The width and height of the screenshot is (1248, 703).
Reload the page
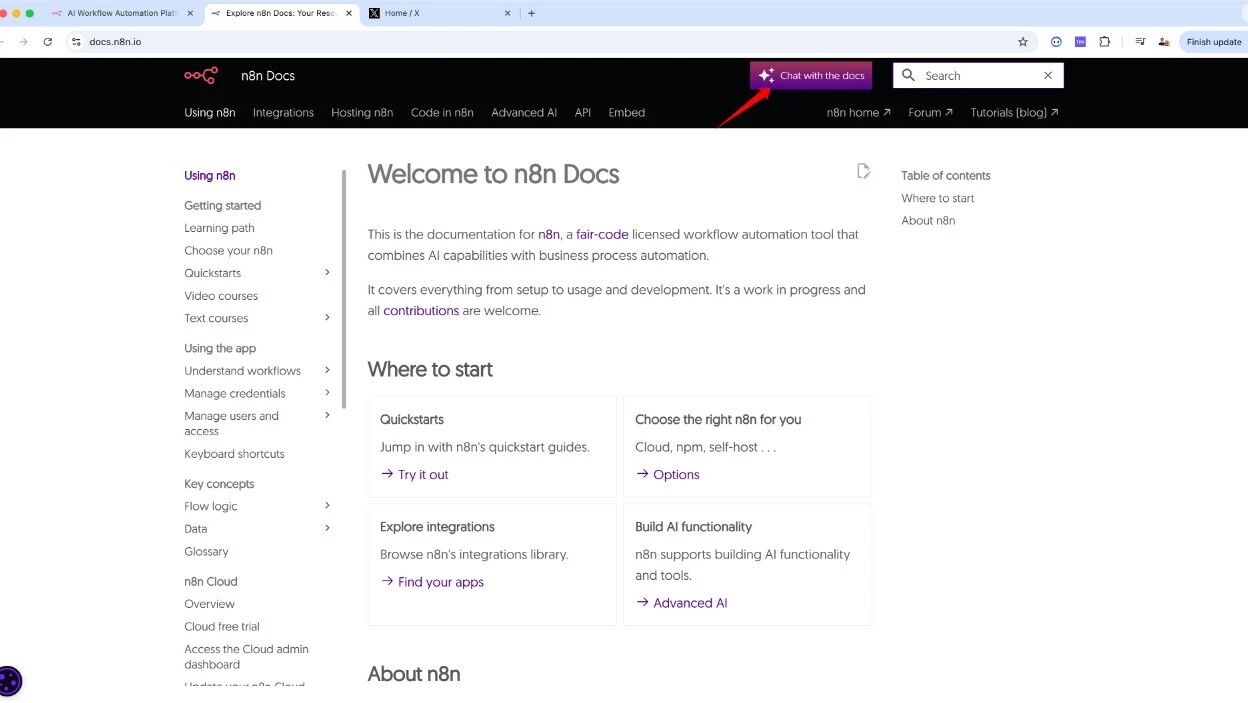click(47, 42)
